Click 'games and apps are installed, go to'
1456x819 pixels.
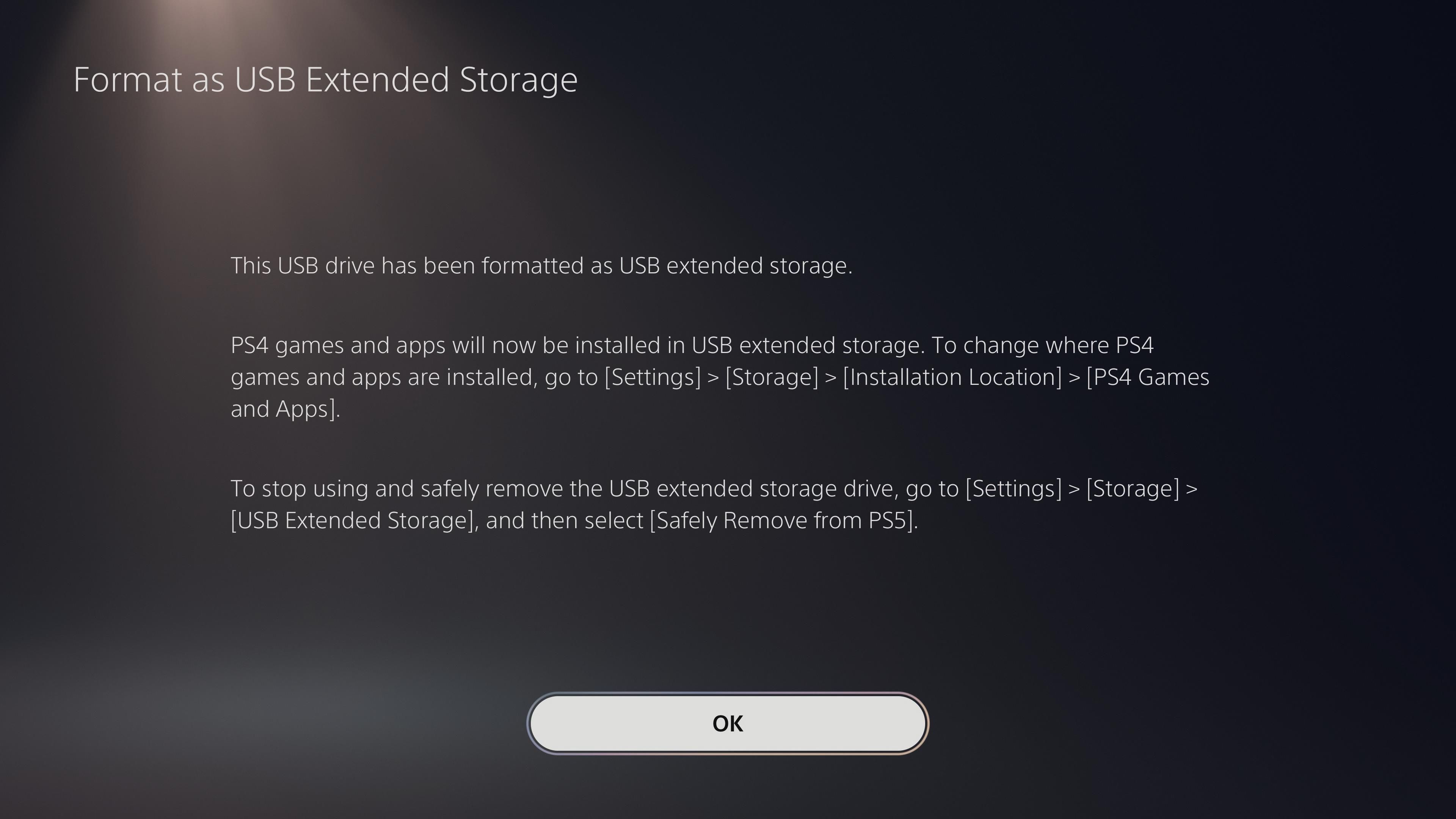click(414, 377)
